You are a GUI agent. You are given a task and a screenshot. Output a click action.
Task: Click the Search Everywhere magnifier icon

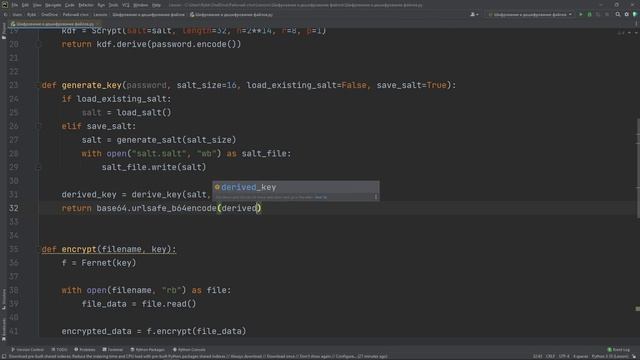(618, 15)
